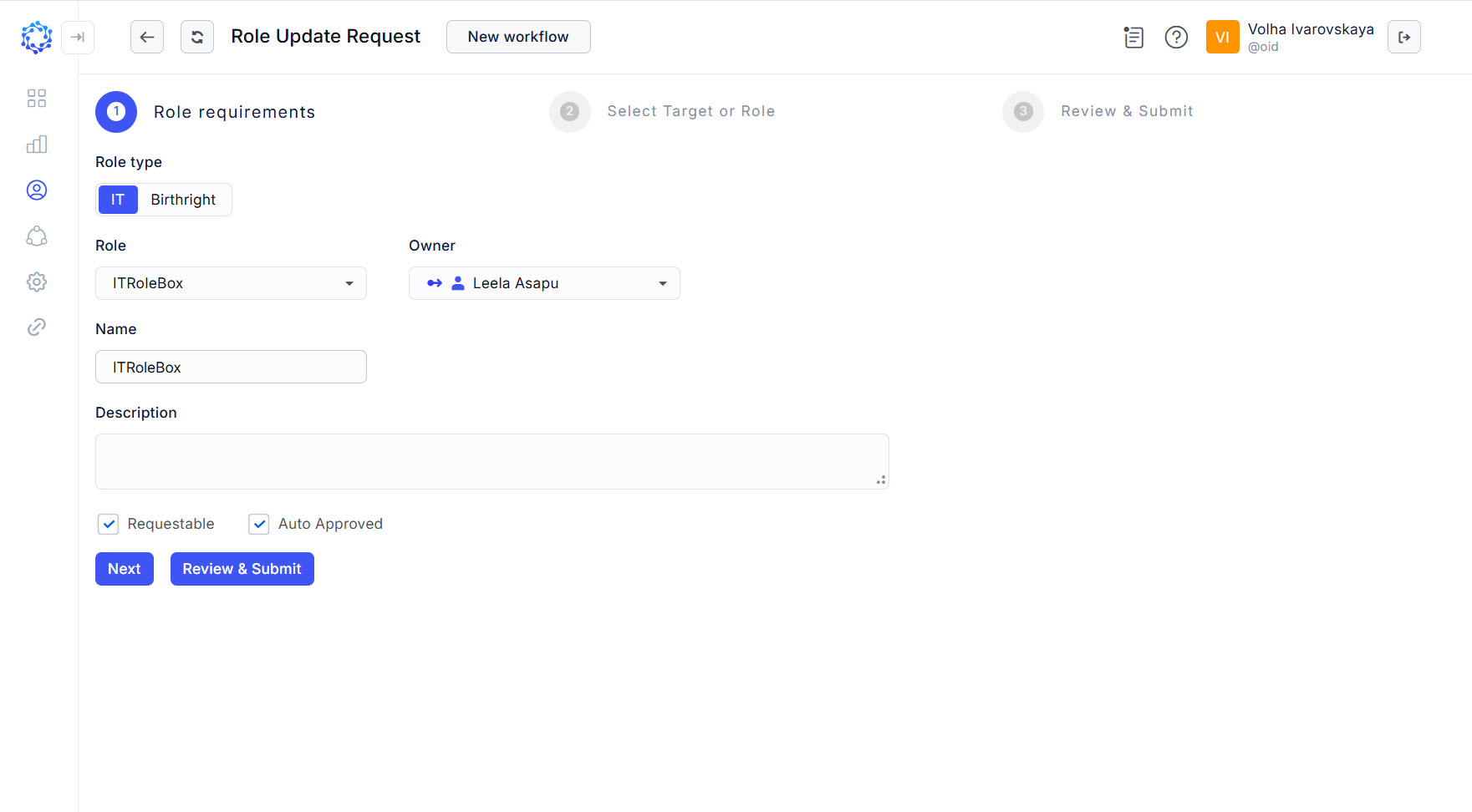The image size is (1472, 812).
Task: Select the user profile icon in sidebar
Action: click(x=36, y=190)
